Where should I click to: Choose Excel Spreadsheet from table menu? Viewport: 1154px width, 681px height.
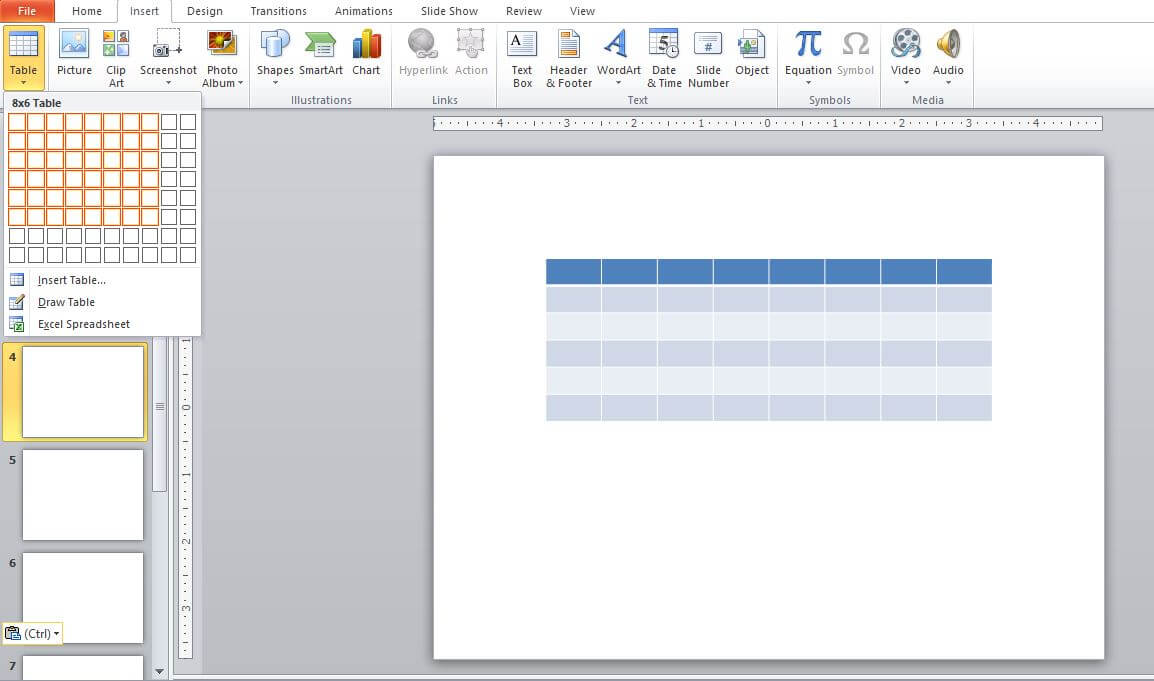(83, 324)
